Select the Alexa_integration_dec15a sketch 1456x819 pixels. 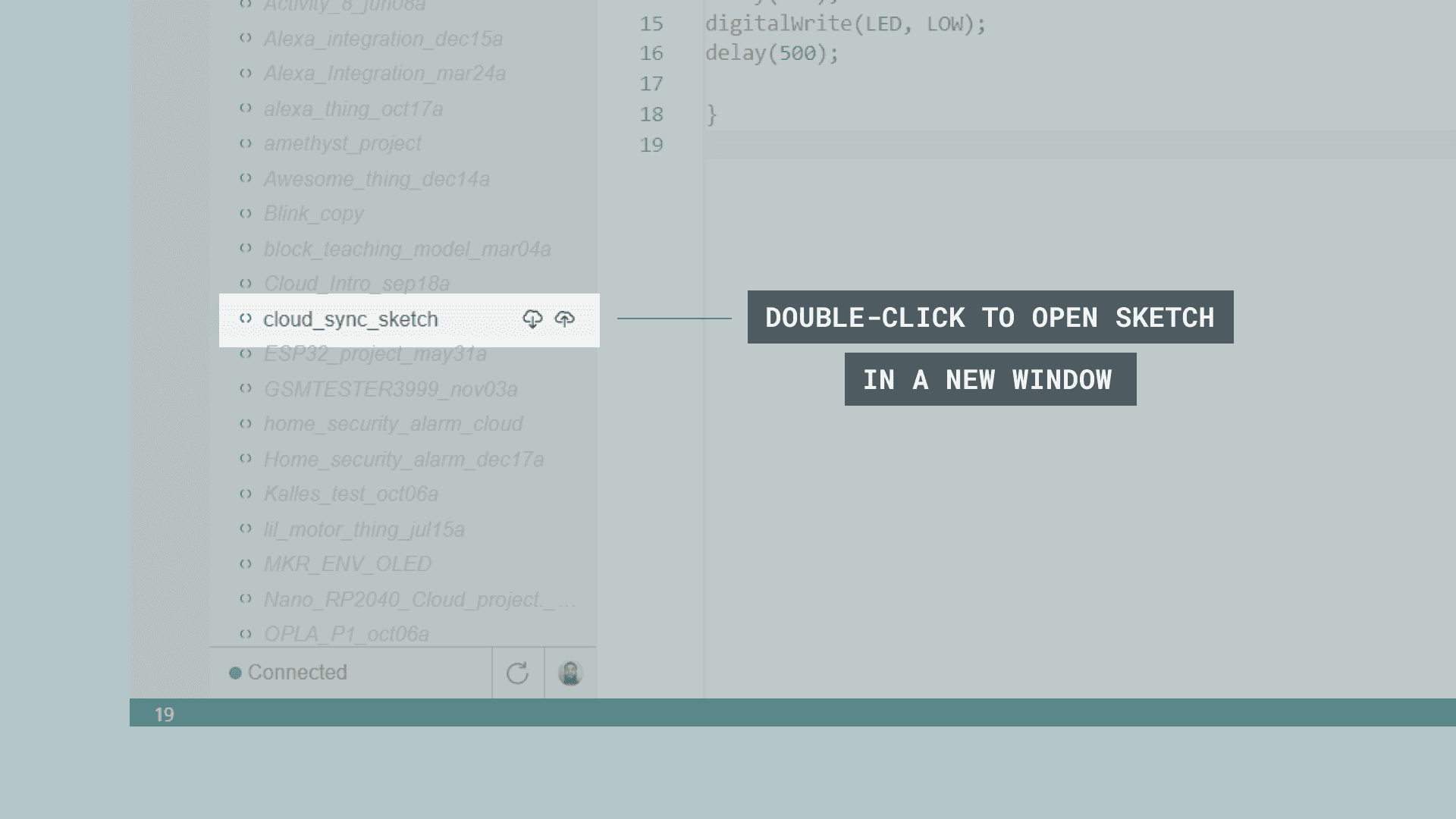[383, 39]
